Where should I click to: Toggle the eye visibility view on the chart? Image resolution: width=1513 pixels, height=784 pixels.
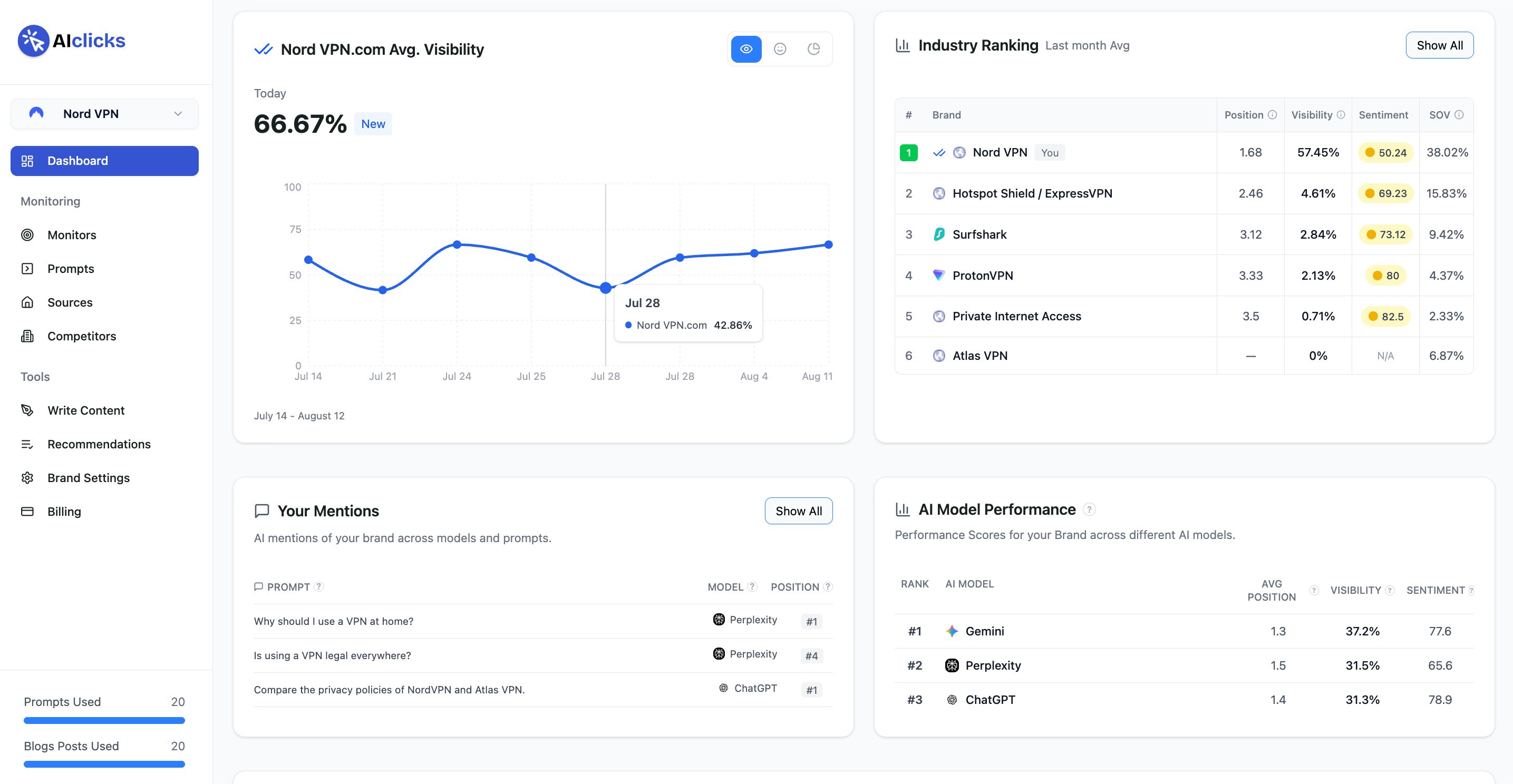(746, 48)
